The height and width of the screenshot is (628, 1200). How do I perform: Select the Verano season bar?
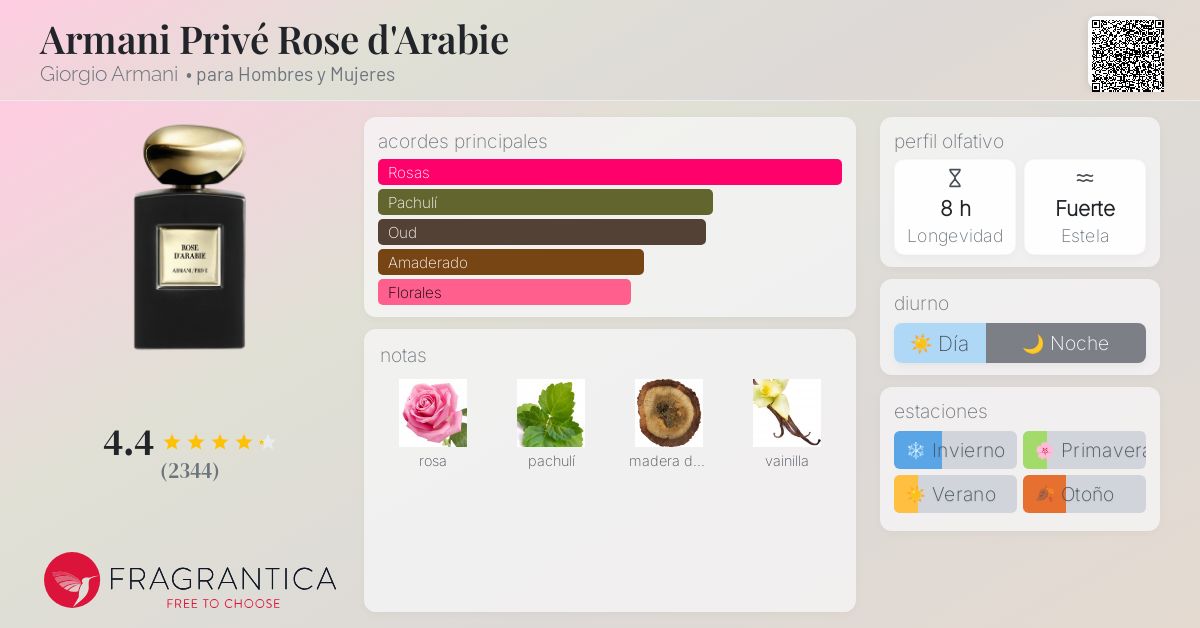tap(955, 494)
